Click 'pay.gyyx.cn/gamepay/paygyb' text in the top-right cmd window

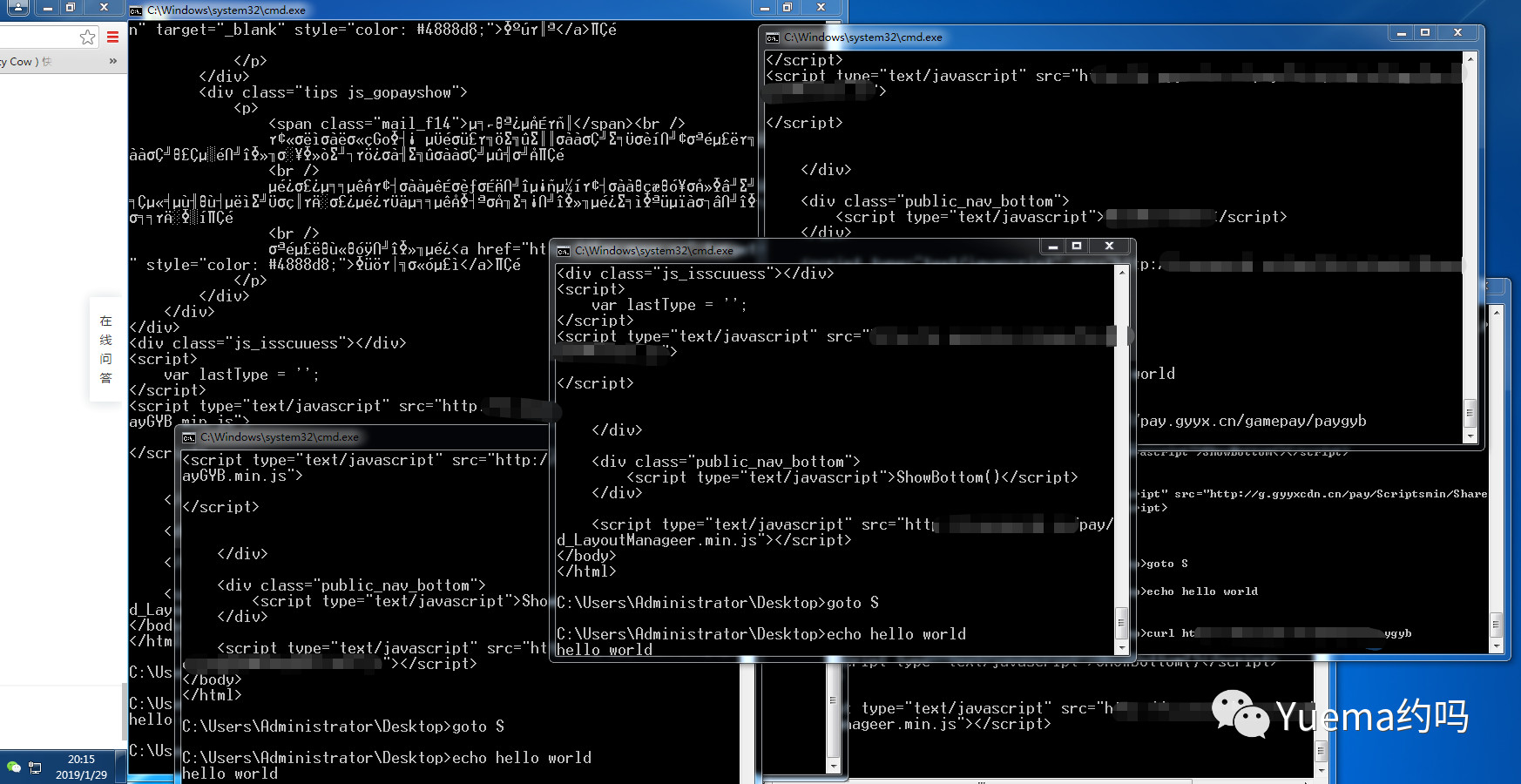coord(1254,421)
